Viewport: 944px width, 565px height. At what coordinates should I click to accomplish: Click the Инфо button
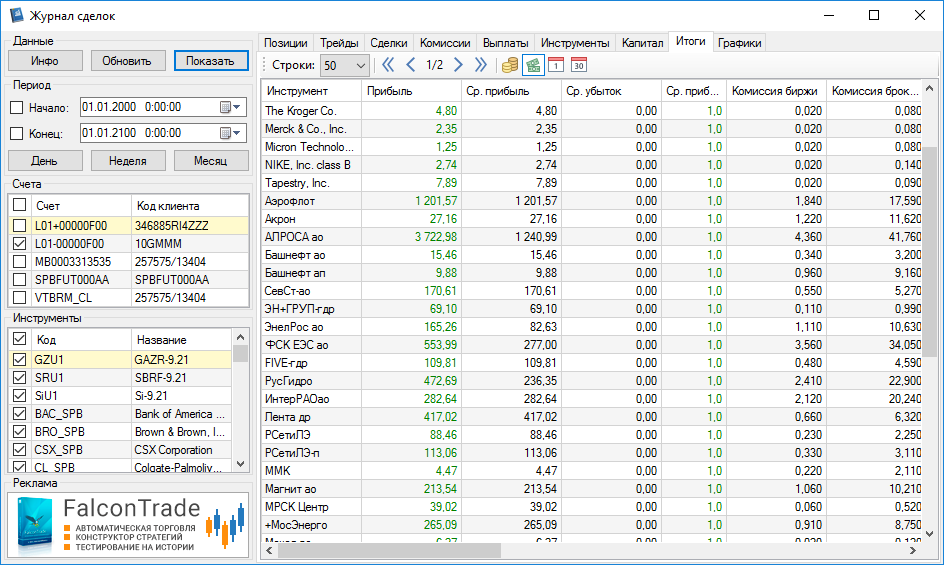tap(45, 61)
